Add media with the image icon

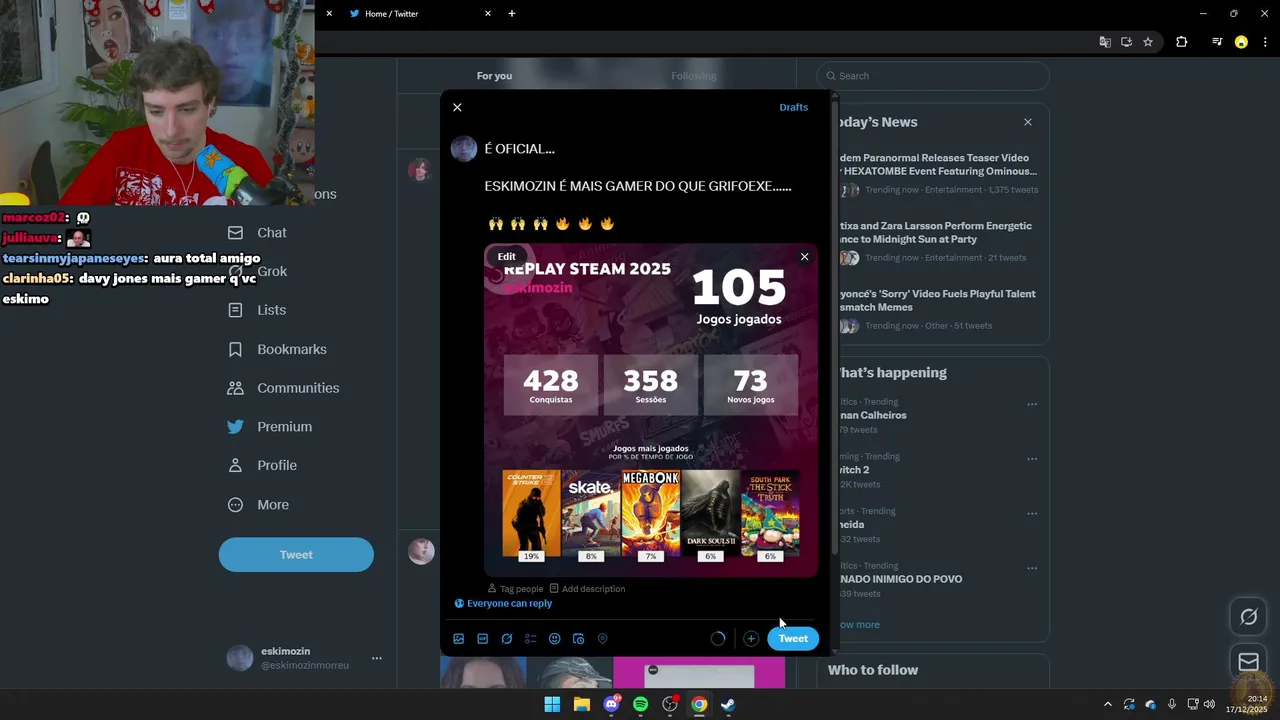(x=459, y=639)
